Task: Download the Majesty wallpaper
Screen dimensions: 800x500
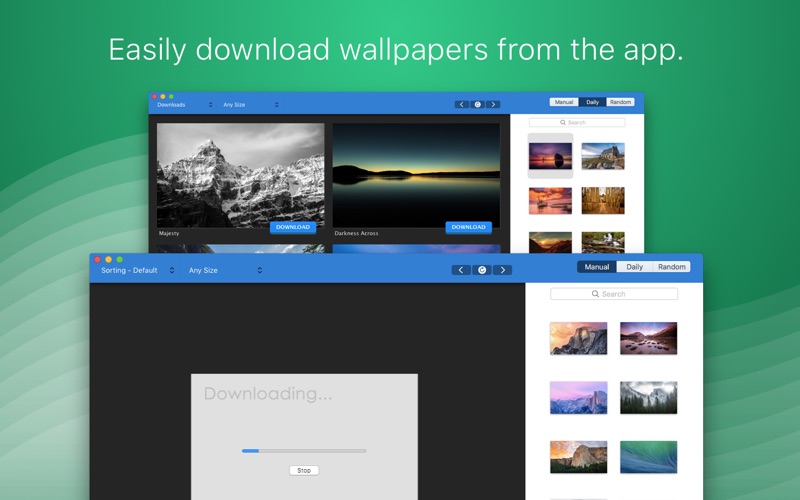Action: [x=293, y=227]
